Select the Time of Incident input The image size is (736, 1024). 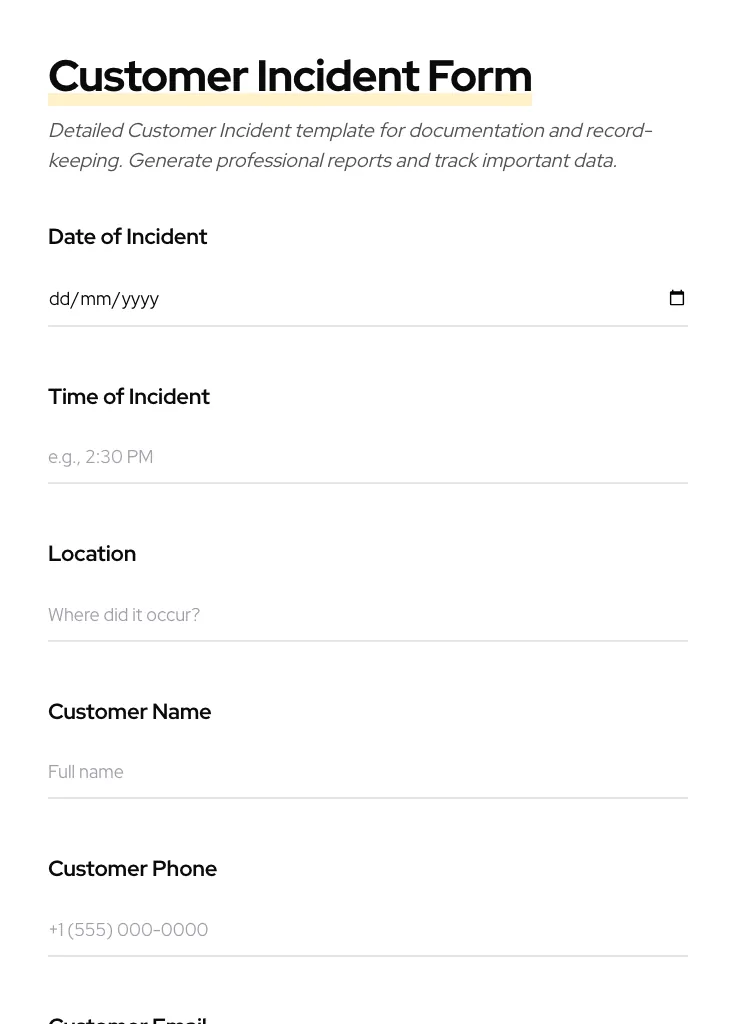click(300, 457)
